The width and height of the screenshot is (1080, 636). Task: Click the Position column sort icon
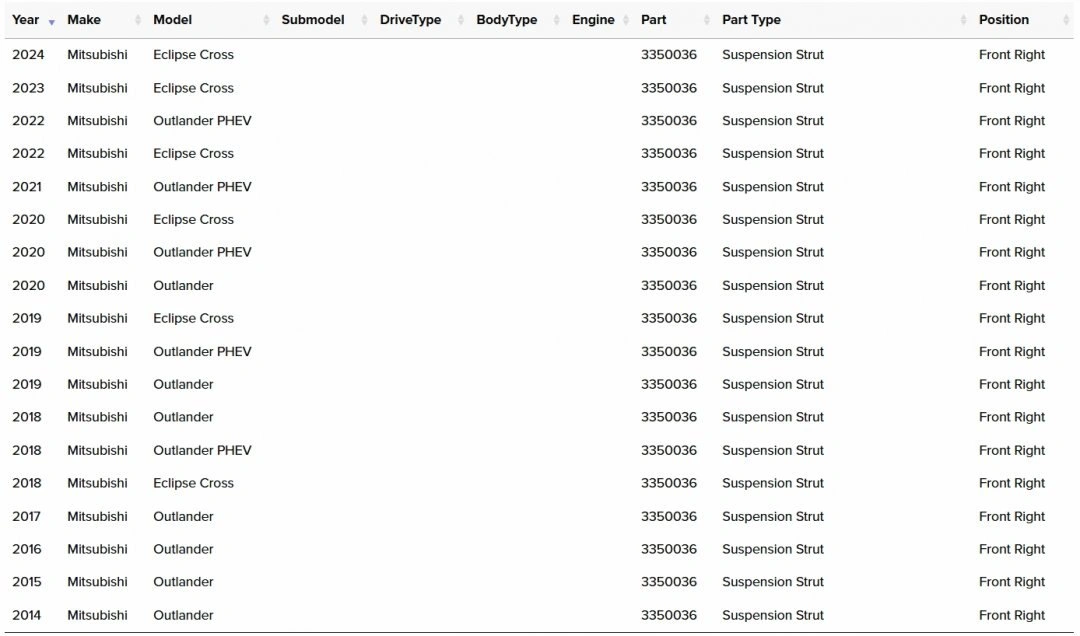point(1065,20)
